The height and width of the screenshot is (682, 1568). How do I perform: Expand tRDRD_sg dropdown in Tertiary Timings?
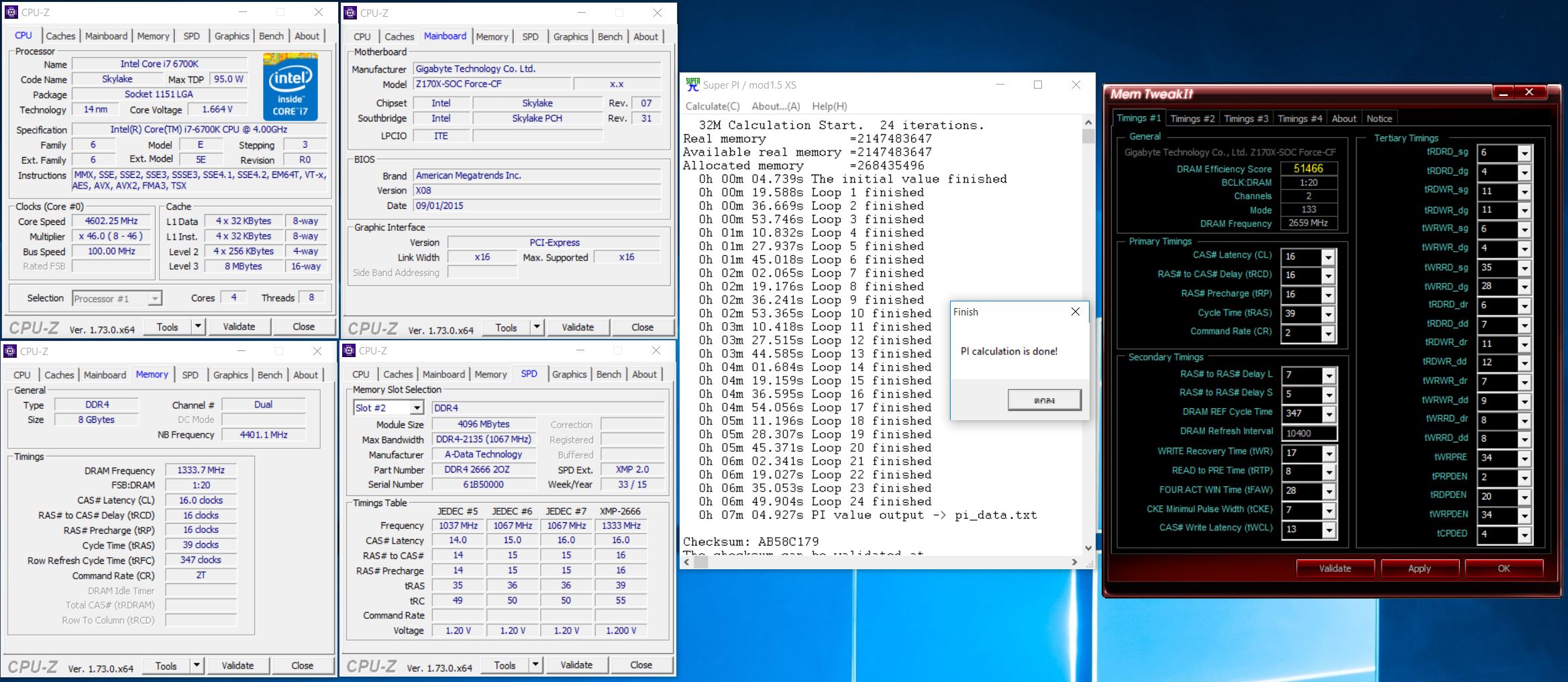(x=1524, y=153)
